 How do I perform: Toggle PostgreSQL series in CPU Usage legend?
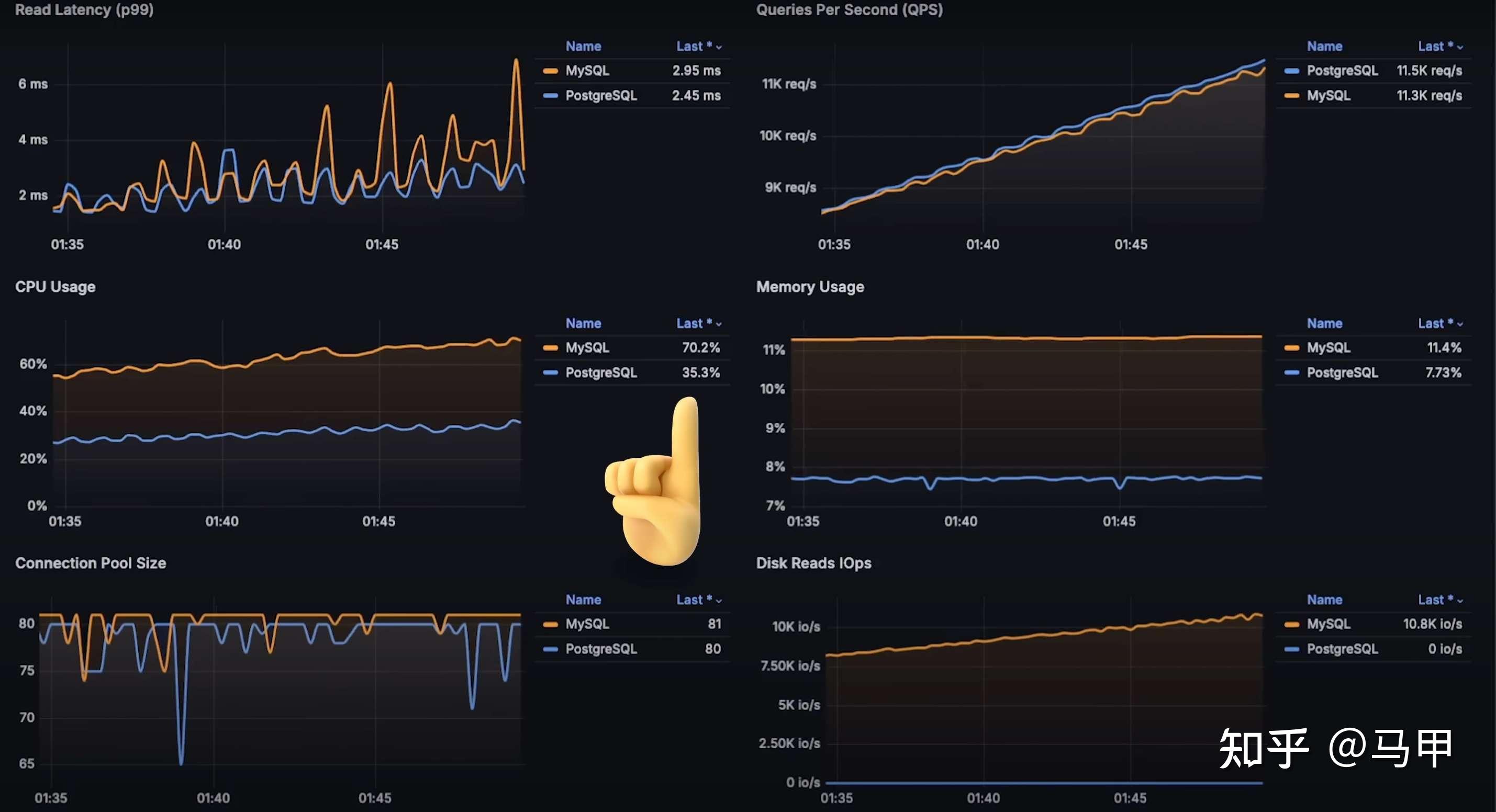601,373
